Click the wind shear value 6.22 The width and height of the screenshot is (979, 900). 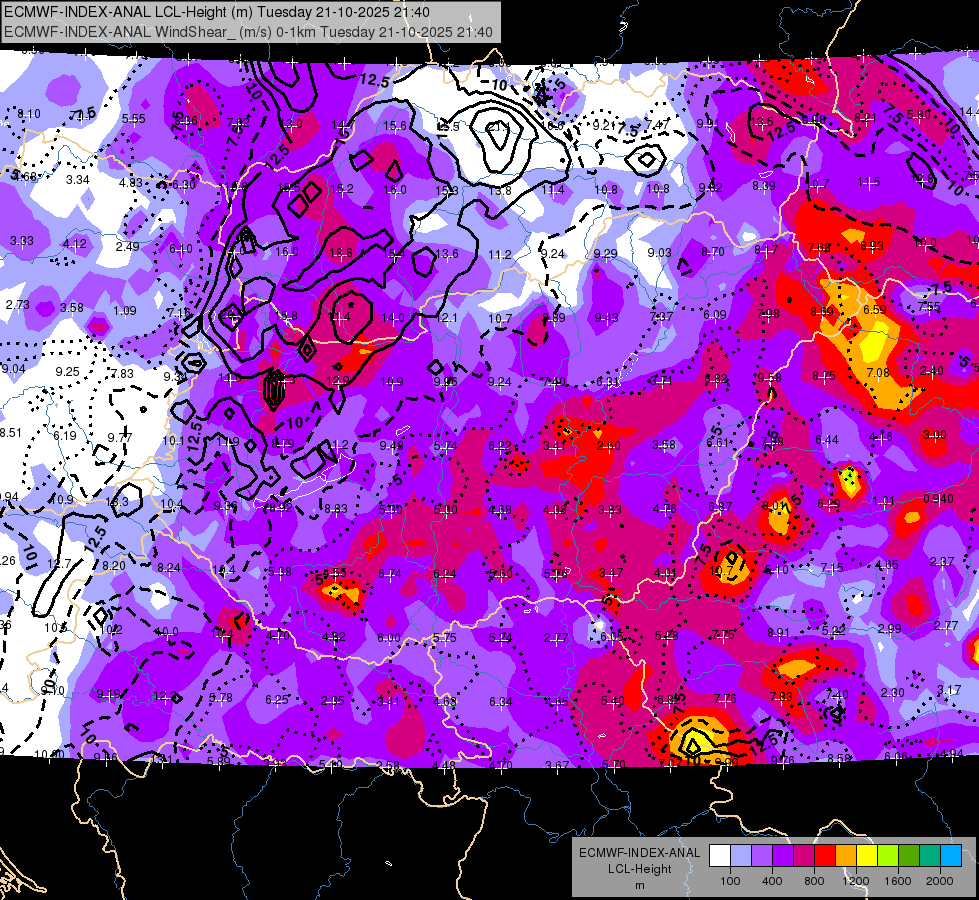coord(499,445)
